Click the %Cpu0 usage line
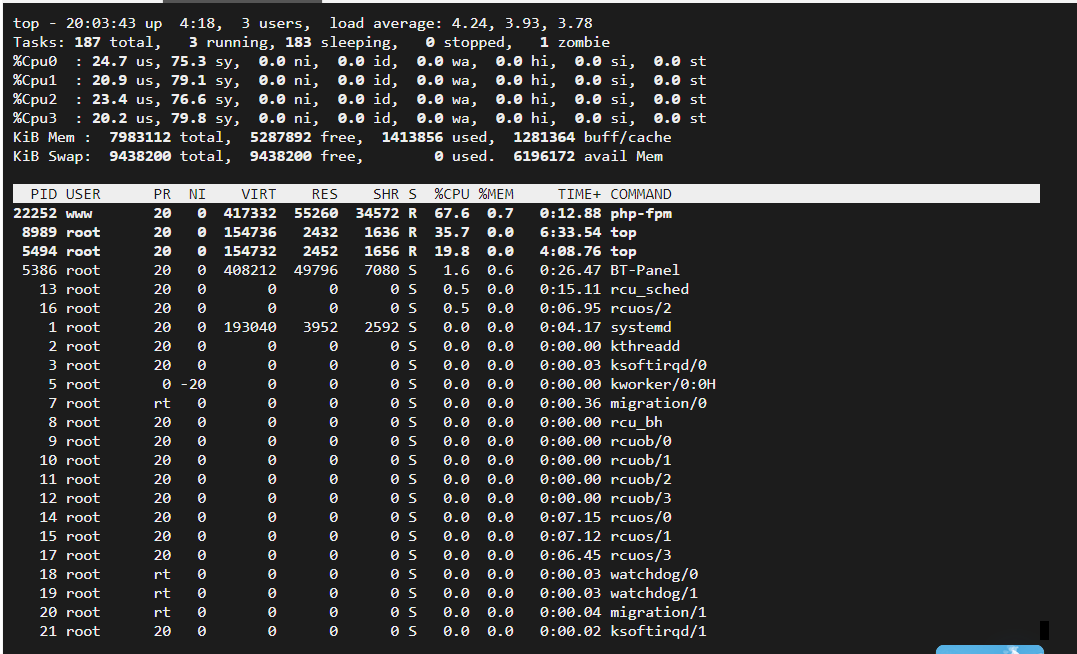This screenshot has height=654, width=1077. [359, 61]
